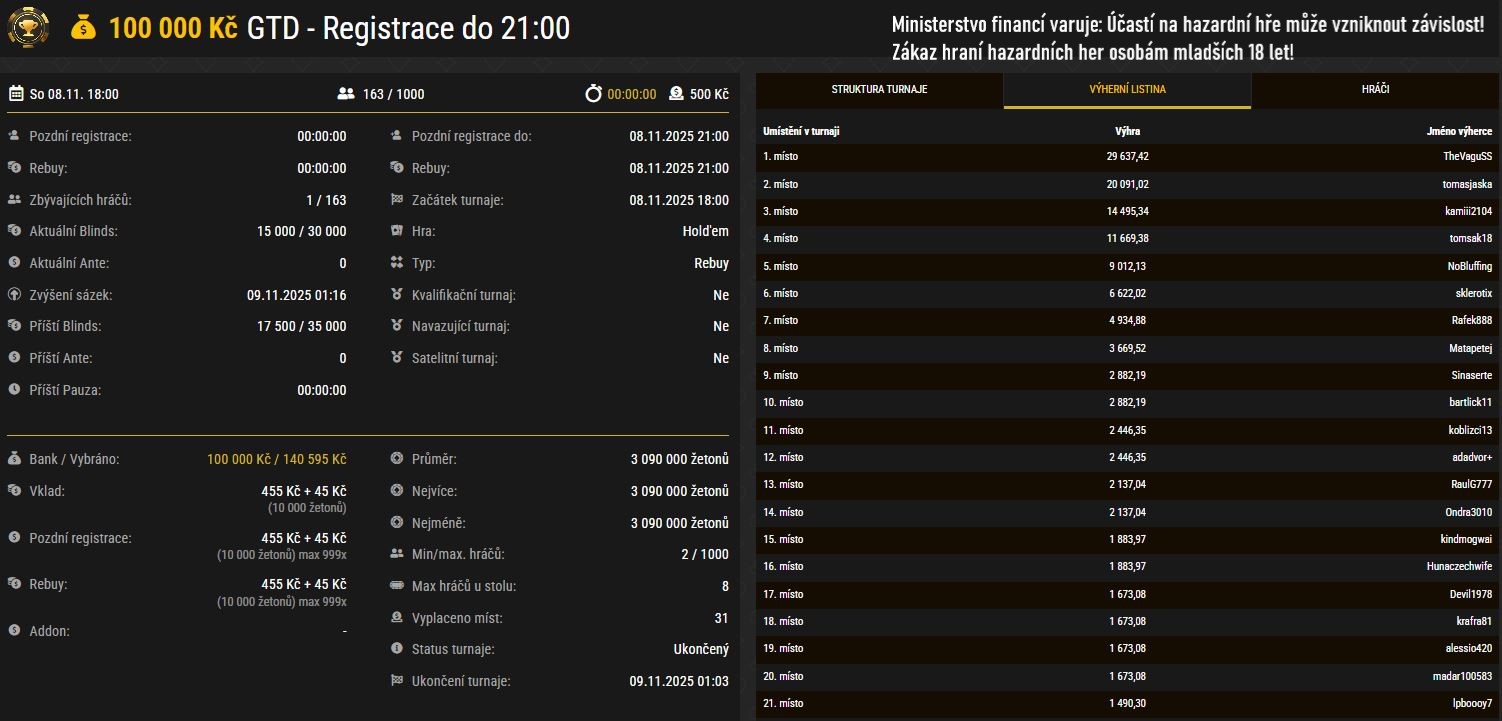Viewport: 1502px width, 721px height.
Task: Click player name koblizci13
Action: pyautogui.click(x=1470, y=430)
